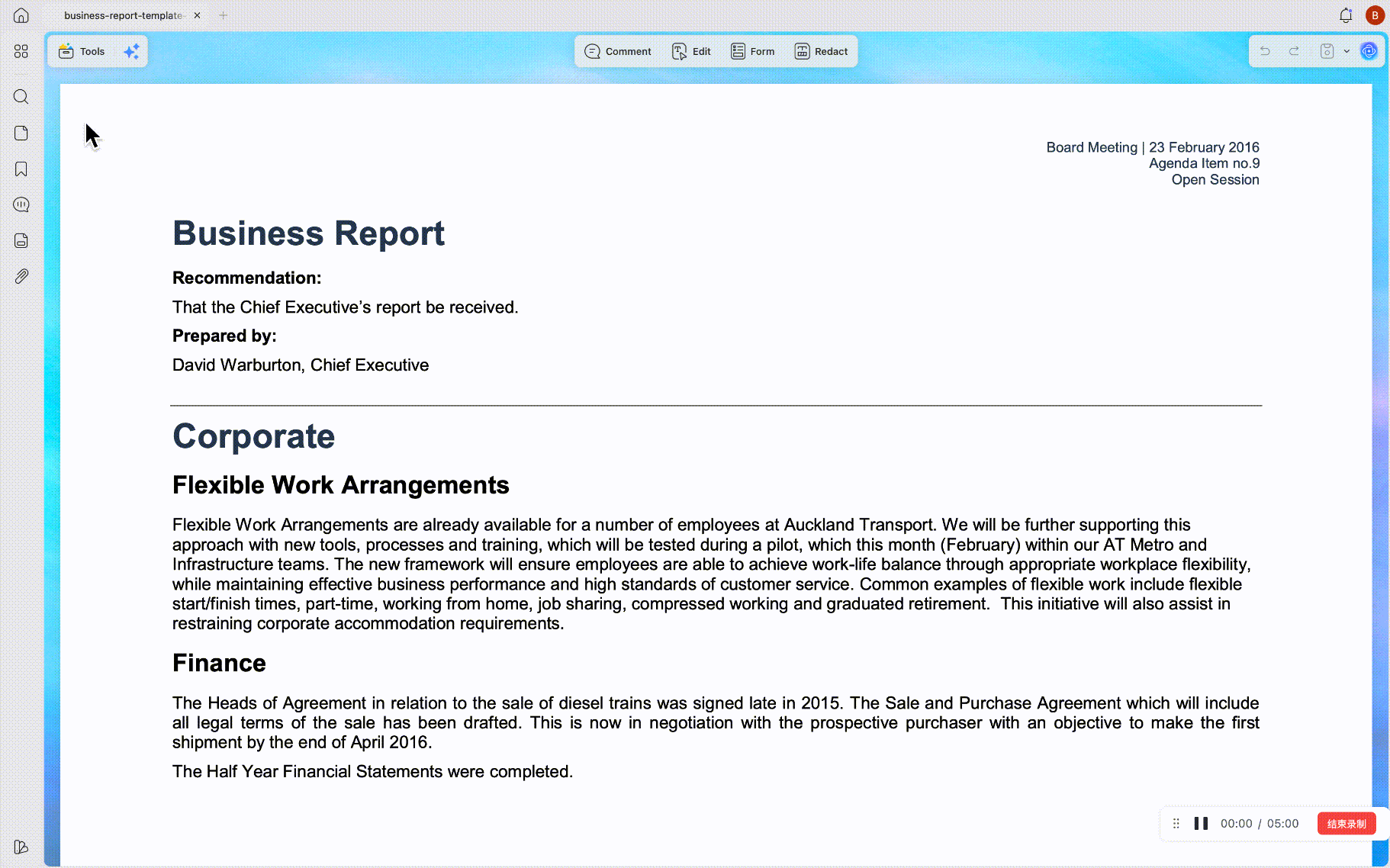Click the Undo arrow
Viewport: 1390px width, 868px height.
pyautogui.click(x=1265, y=51)
